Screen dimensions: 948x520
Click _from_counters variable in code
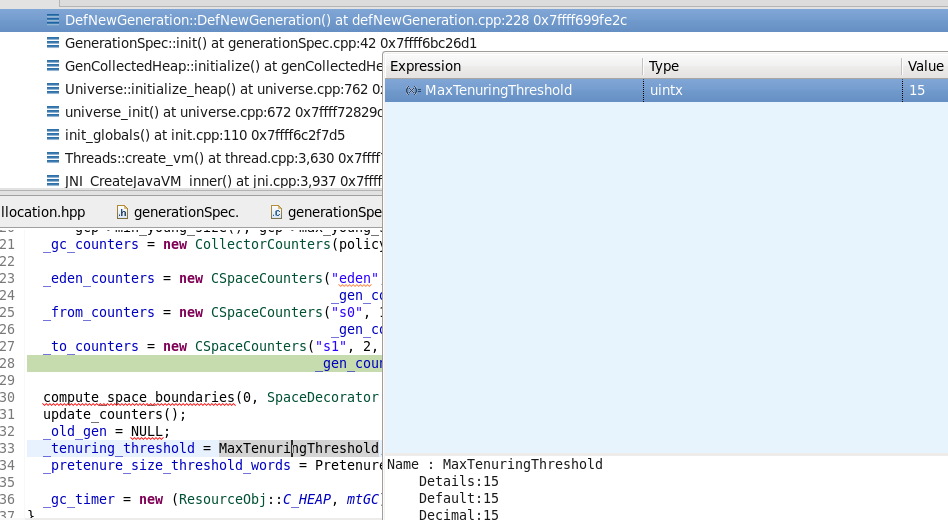(99, 312)
